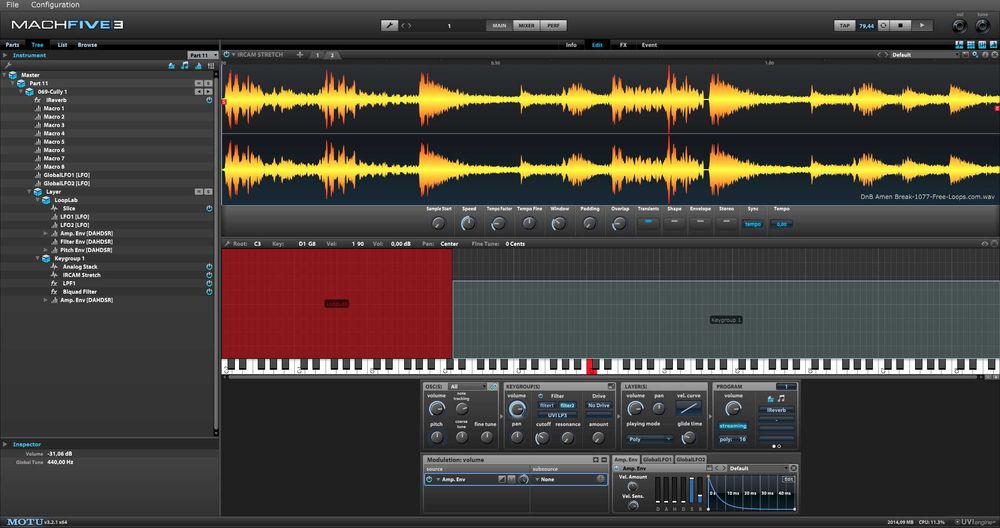
Task: Collapse the Keygroup 1 tree node
Action: click(x=38, y=258)
